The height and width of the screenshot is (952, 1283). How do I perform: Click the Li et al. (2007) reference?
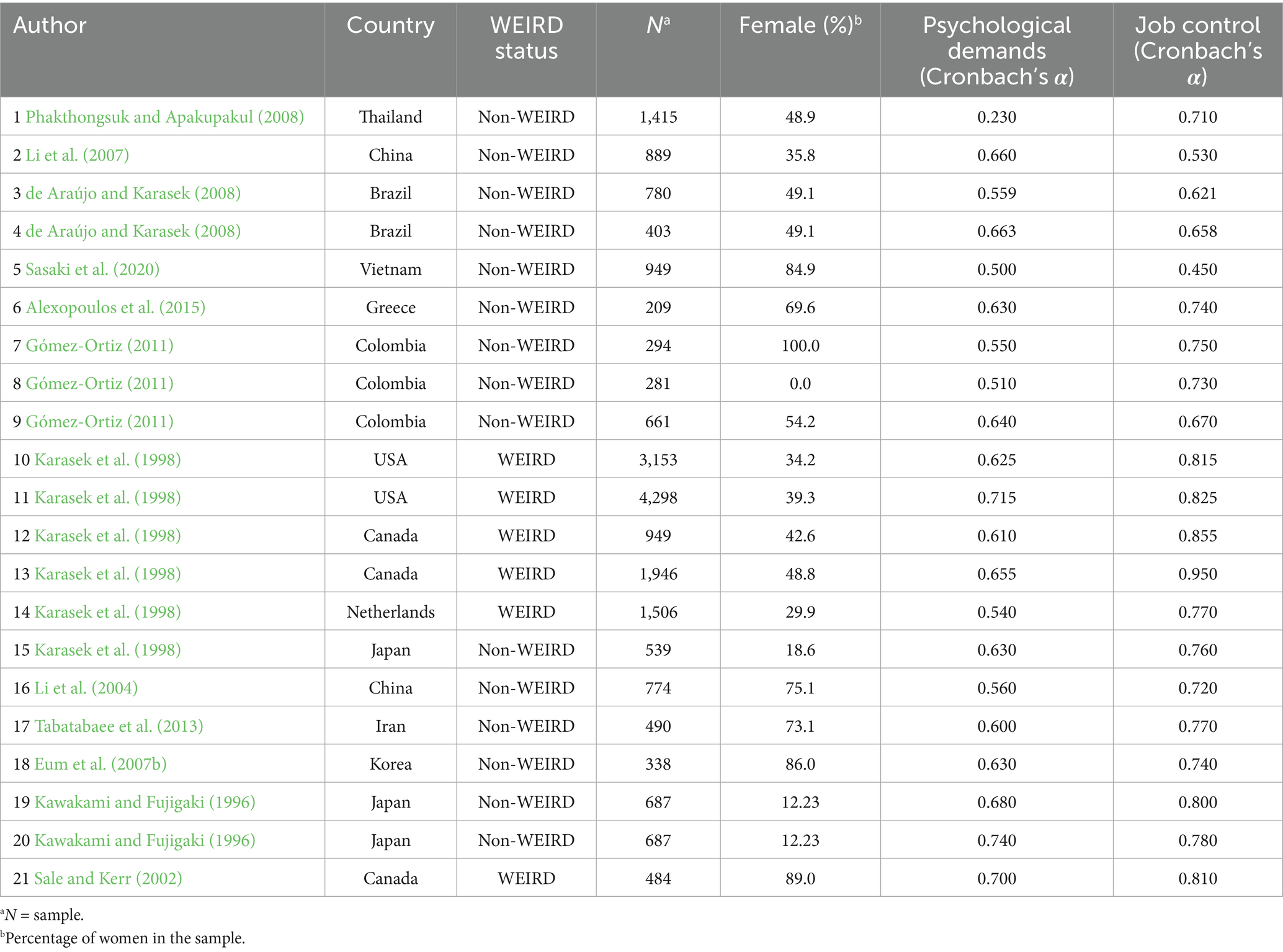coord(77,155)
